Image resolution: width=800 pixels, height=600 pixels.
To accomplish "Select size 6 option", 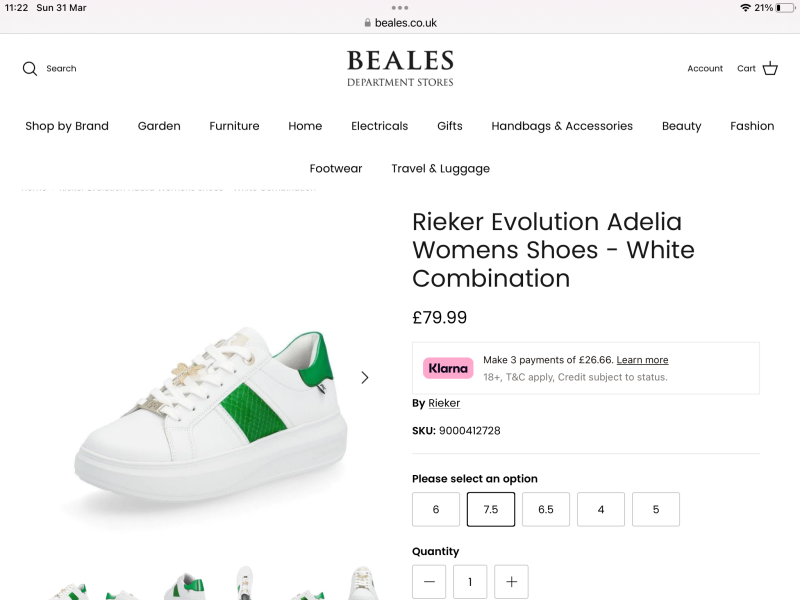I will tap(435, 509).
